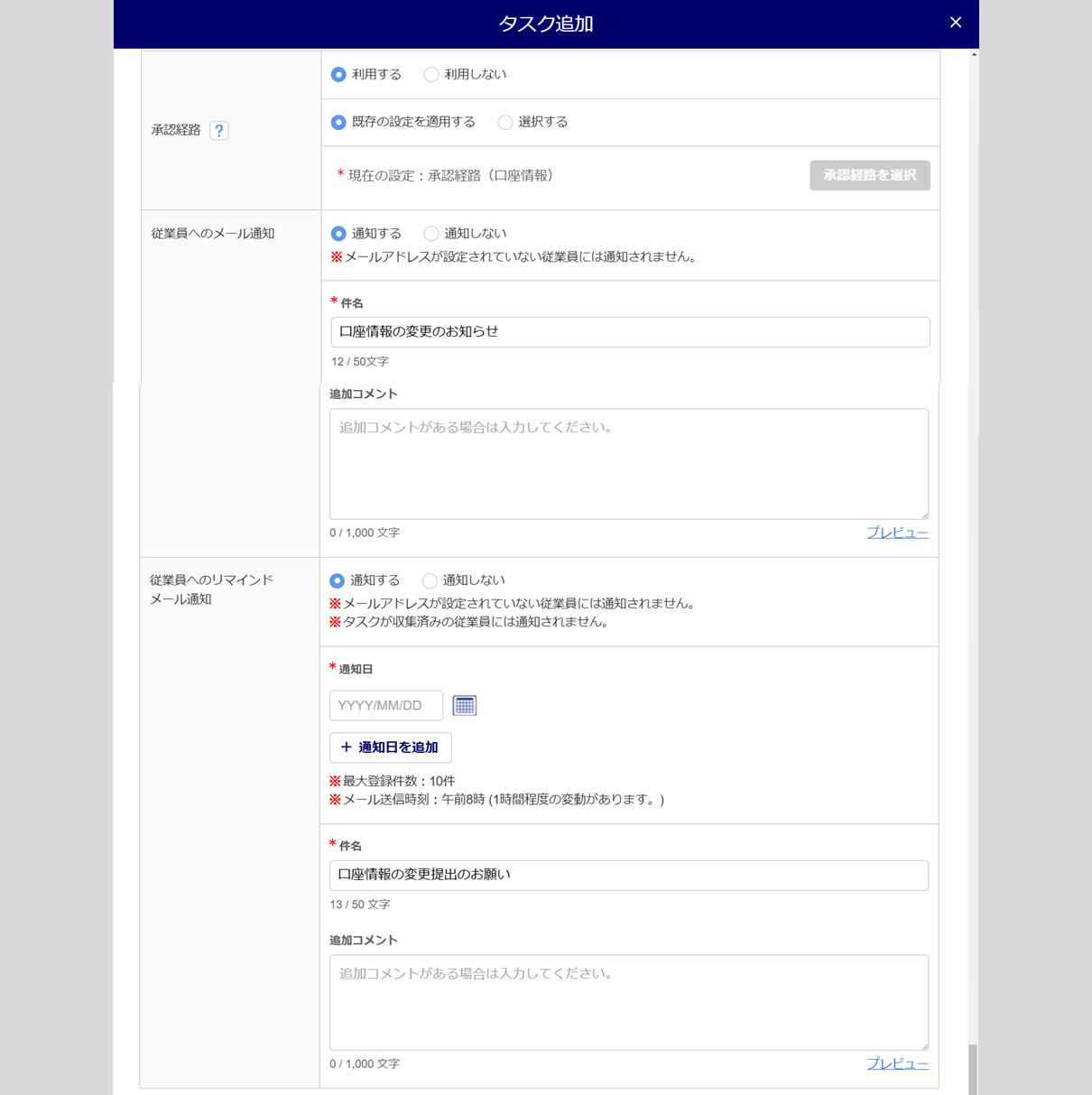Viewport: 1092px width, 1095px height.
Task: Click the 口座情報の変更のお知らせ subject field
Action: coord(630,332)
